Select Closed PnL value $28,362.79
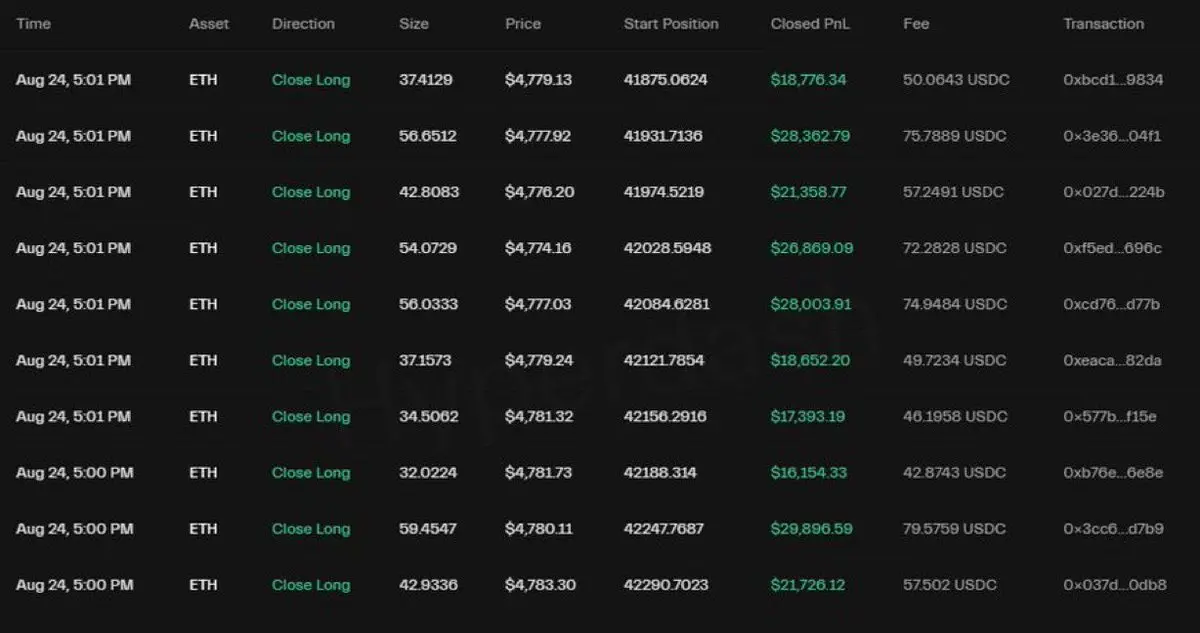Image resolution: width=1200 pixels, height=633 pixels. [810, 136]
